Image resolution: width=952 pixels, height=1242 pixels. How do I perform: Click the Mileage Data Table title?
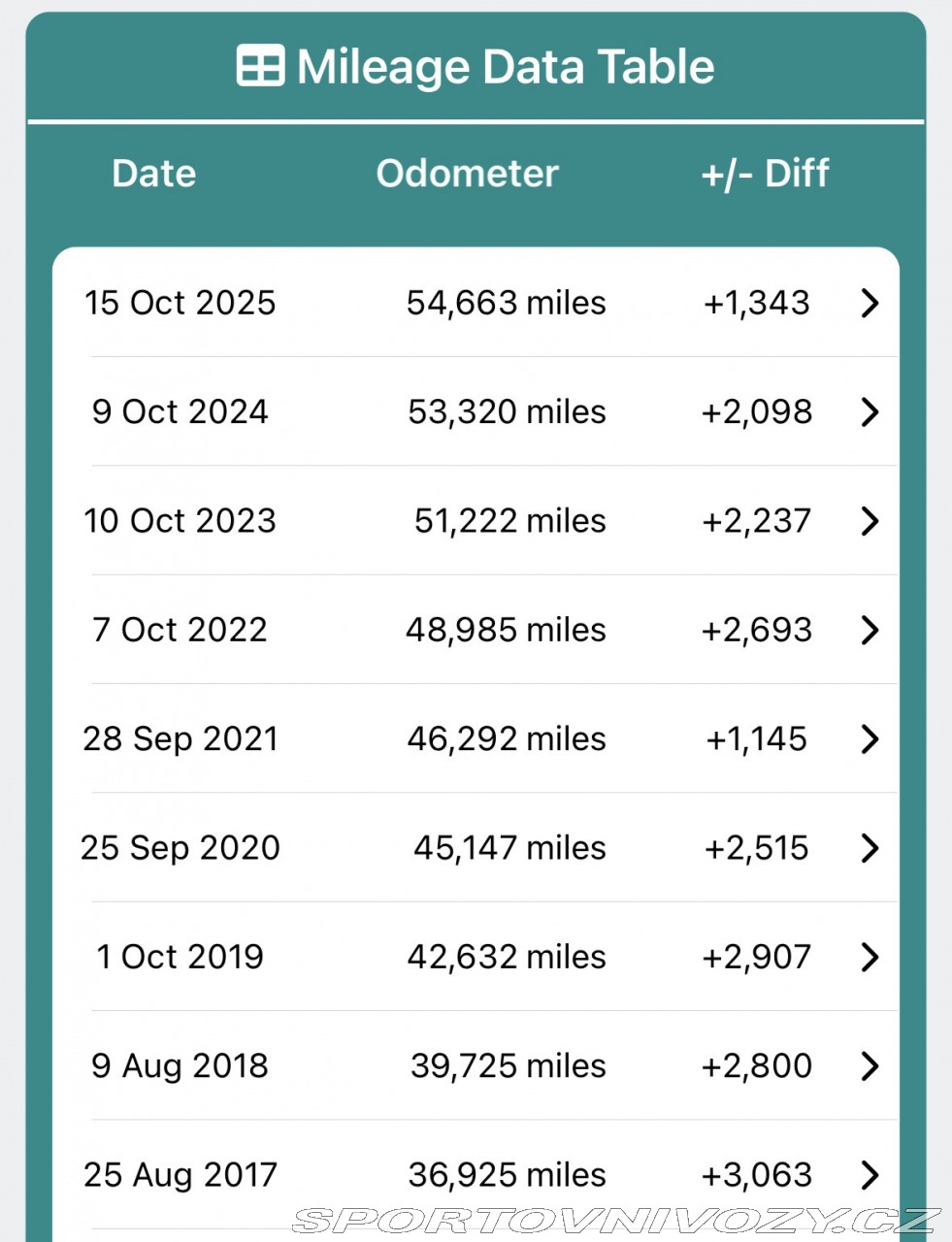(505, 67)
